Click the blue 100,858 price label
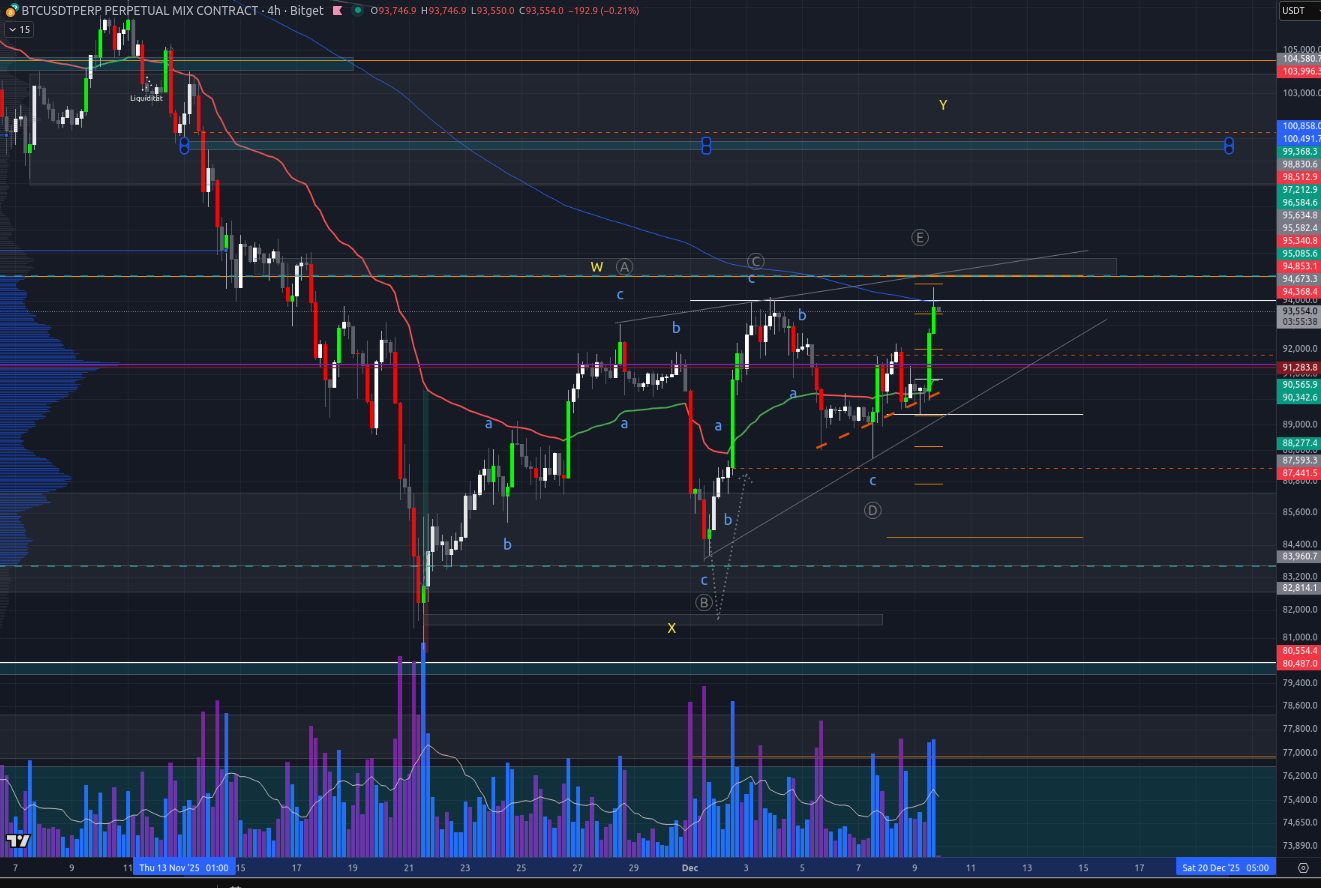 tap(1299, 127)
